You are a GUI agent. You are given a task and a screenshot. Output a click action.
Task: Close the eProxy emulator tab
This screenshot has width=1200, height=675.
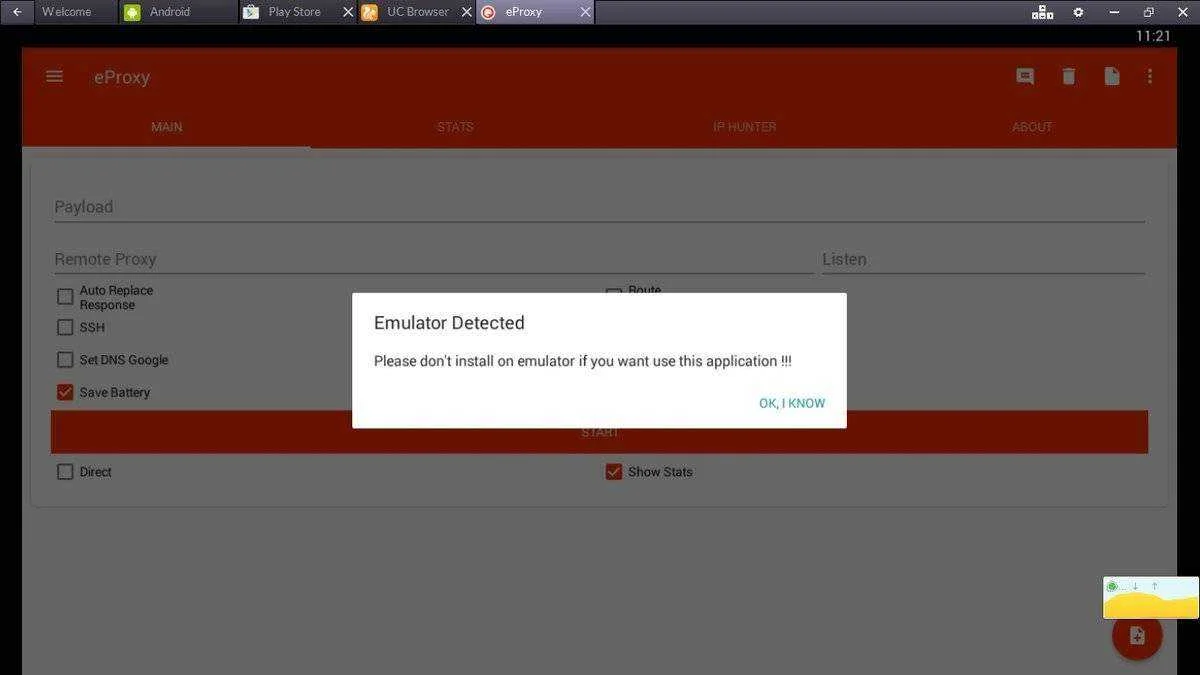click(585, 12)
